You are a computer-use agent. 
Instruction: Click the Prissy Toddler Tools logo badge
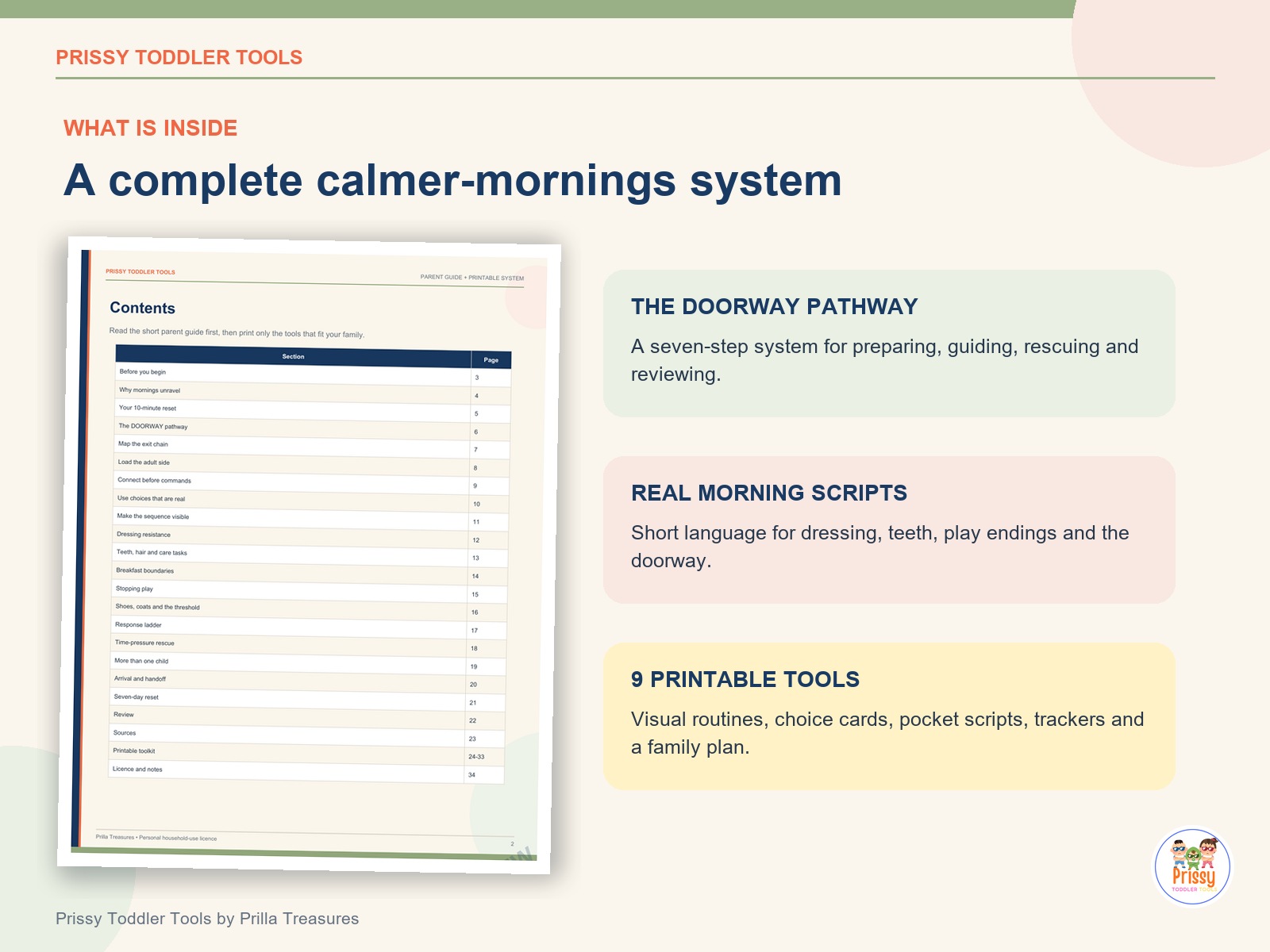pos(1192,867)
